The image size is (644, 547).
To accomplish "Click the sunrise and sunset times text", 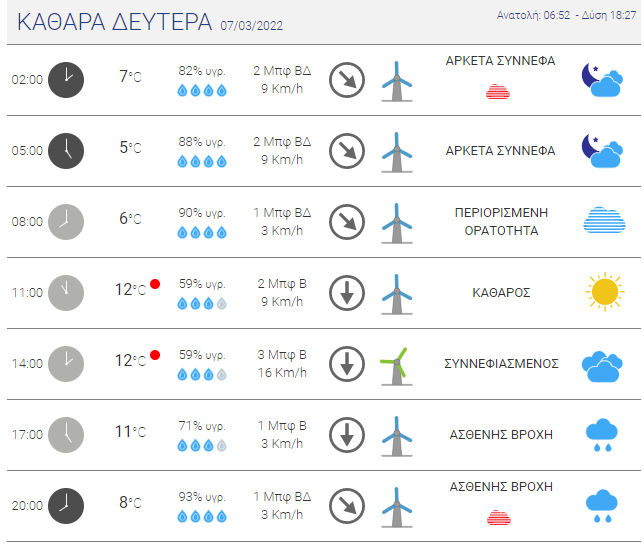I will (x=566, y=16).
